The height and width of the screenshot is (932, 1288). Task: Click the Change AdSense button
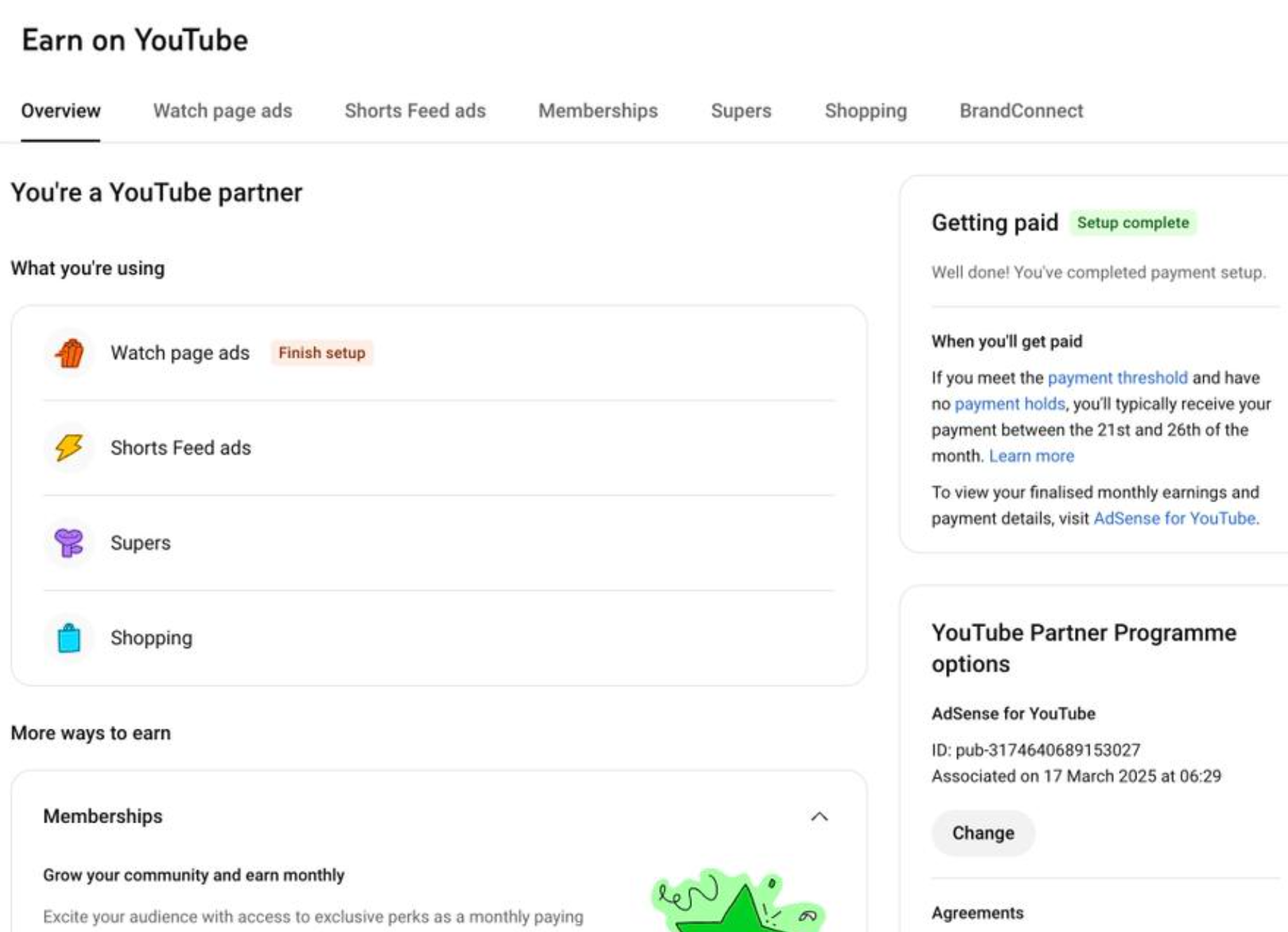pos(982,833)
